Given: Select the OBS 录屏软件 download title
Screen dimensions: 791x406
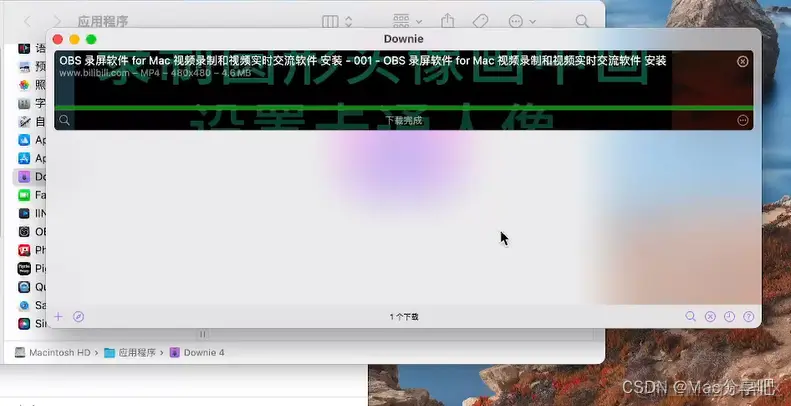Looking at the screenshot, I should click(363, 61).
